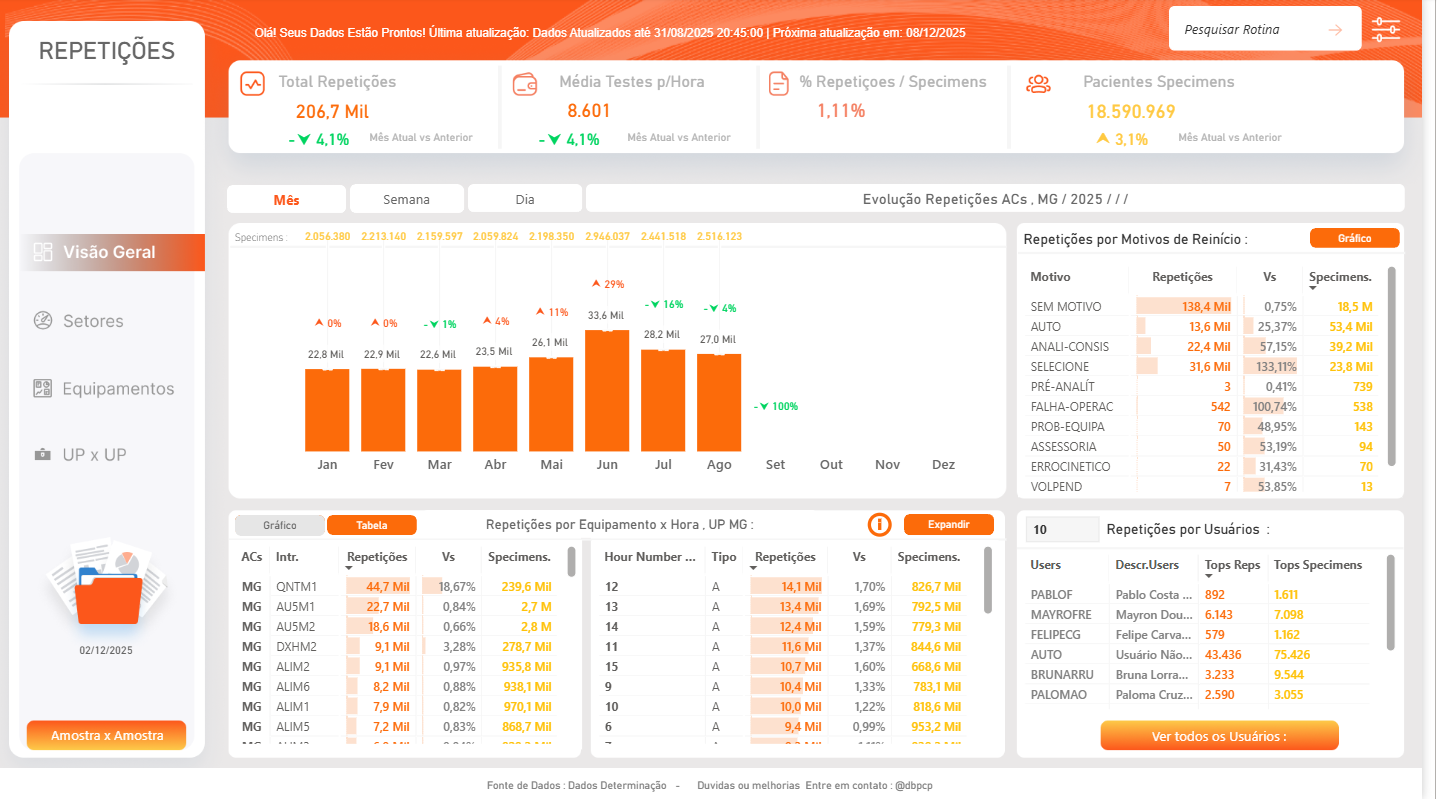Click the search arrow in Pesquisar Rotina
The width and height of the screenshot is (1437, 799).
[x=1335, y=30]
